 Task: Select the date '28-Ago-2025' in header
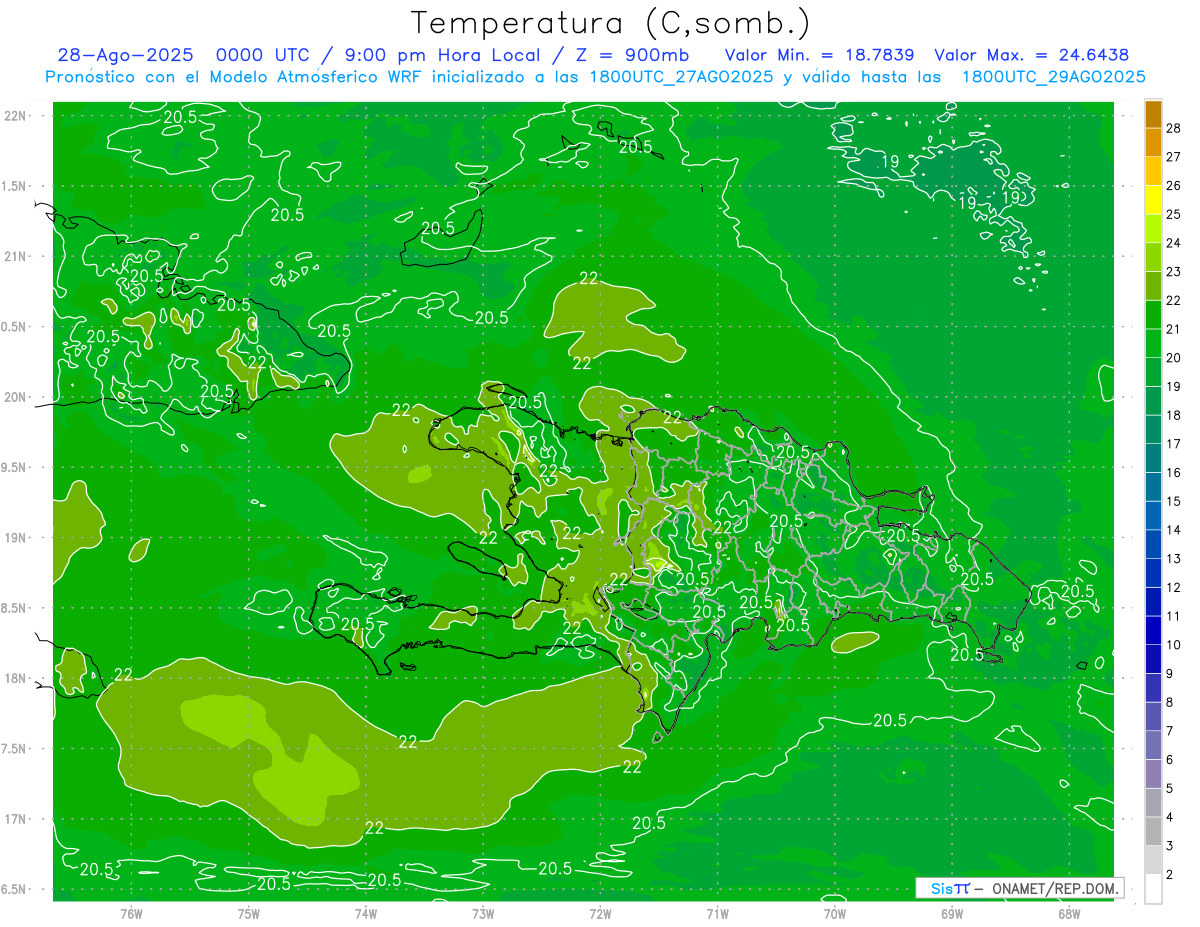click(x=125, y=56)
